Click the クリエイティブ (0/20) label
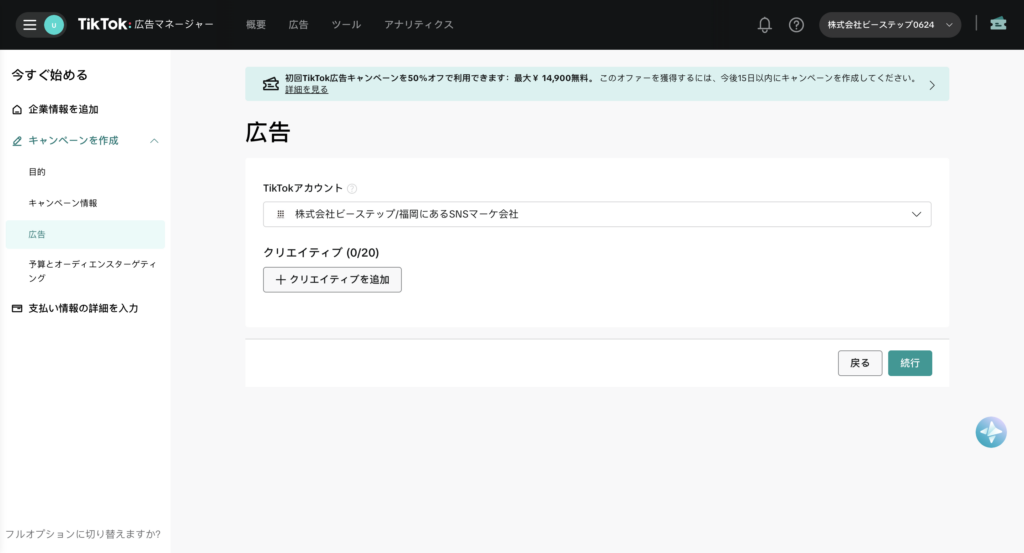 coord(321,253)
